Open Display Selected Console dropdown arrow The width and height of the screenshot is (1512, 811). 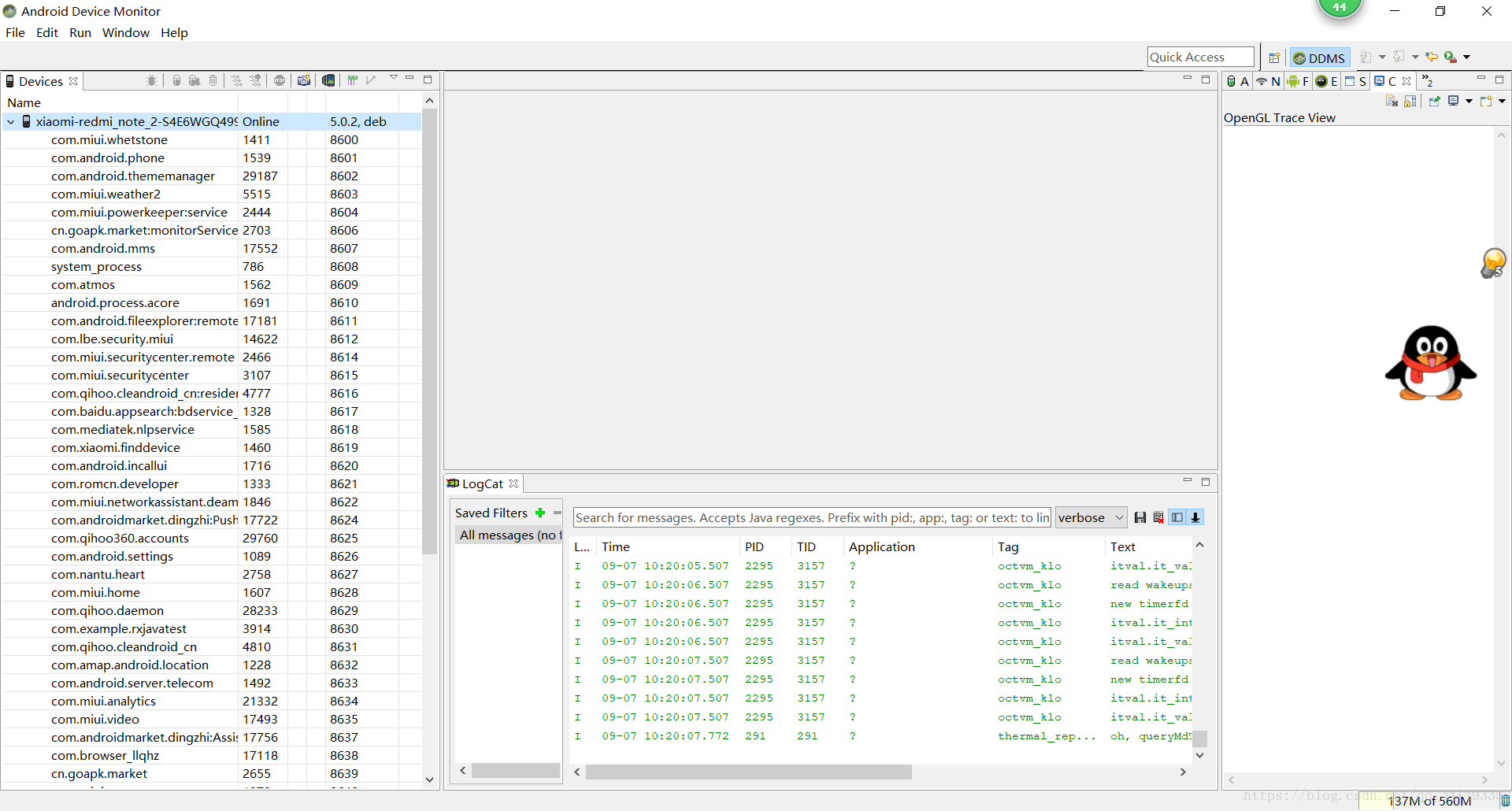click(x=1469, y=101)
